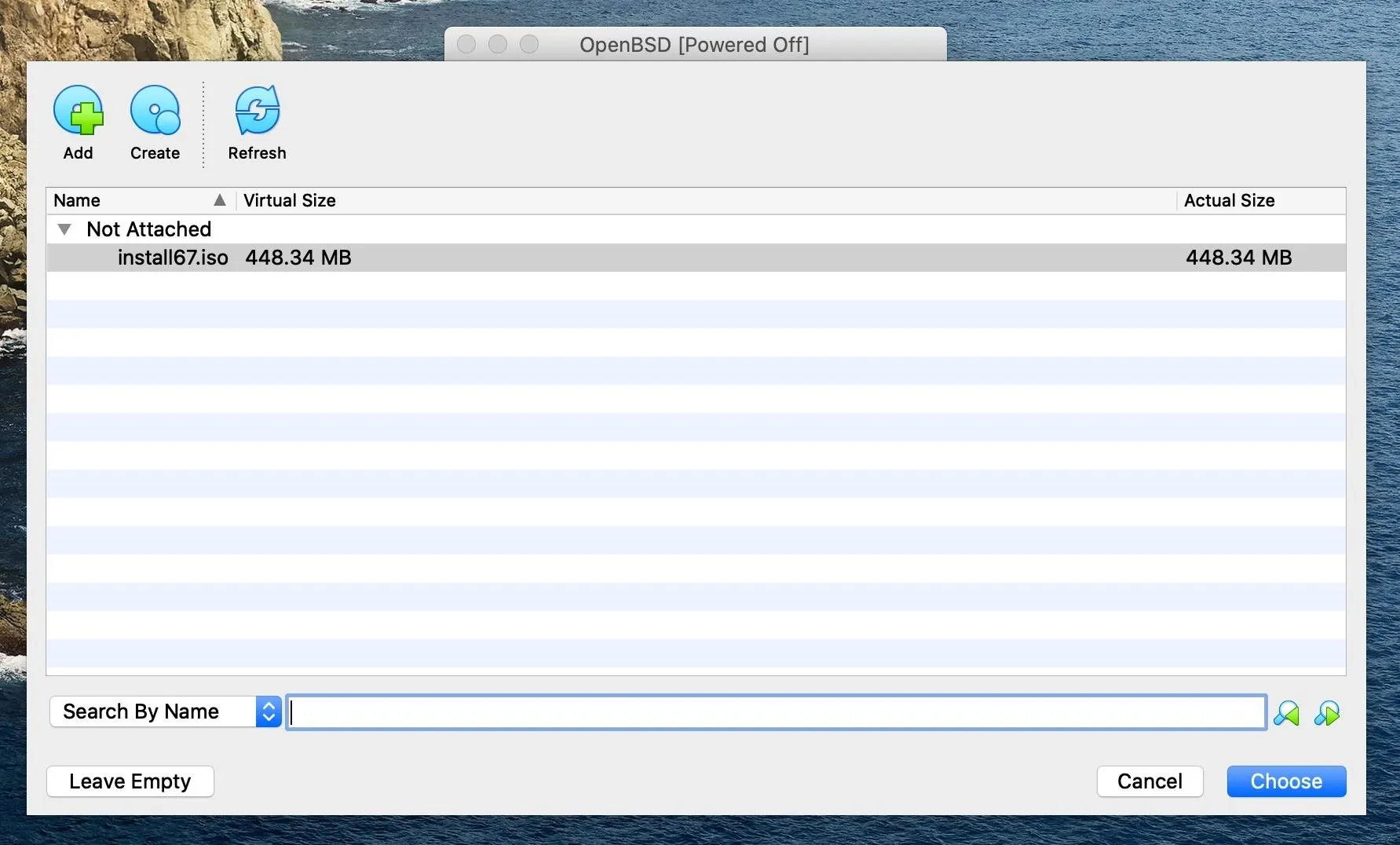The width and height of the screenshot is (1400, 845).
Task: Sort by the Actual Size column header
Action: 1261,200
